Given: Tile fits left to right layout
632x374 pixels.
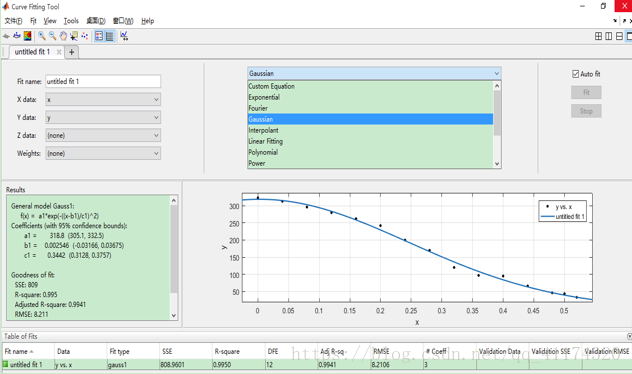Looking at the screenshot, I should point(609,36).
